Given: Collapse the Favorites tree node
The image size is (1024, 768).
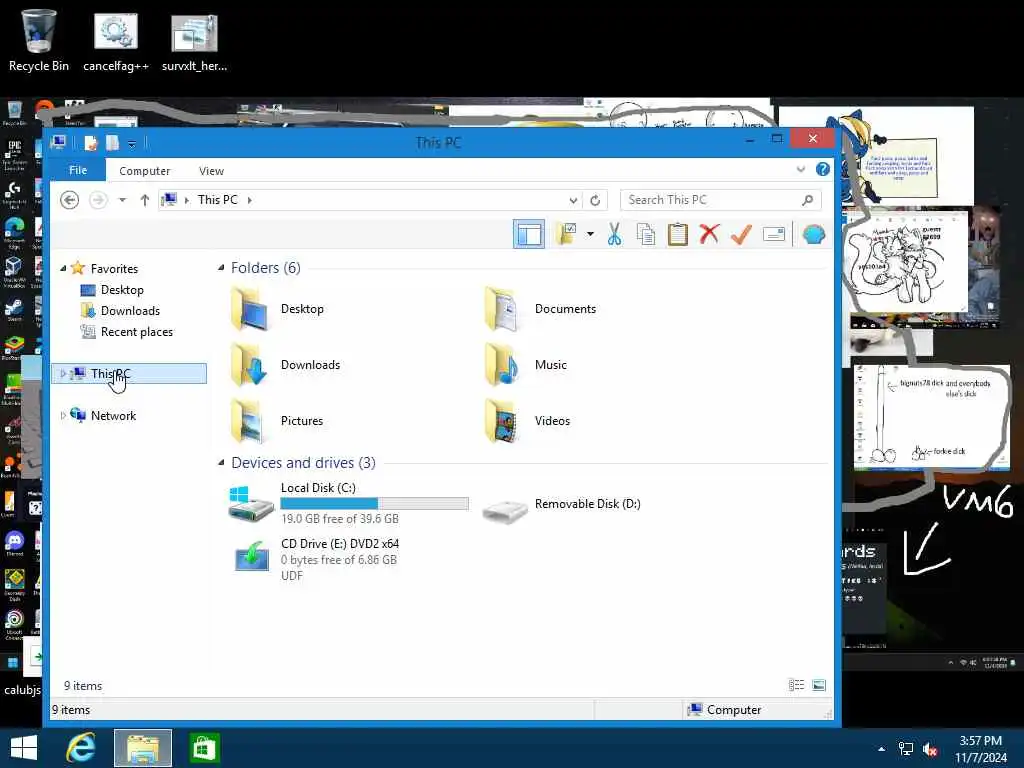Looking at the screenshot, I should (x=63, y=268).
